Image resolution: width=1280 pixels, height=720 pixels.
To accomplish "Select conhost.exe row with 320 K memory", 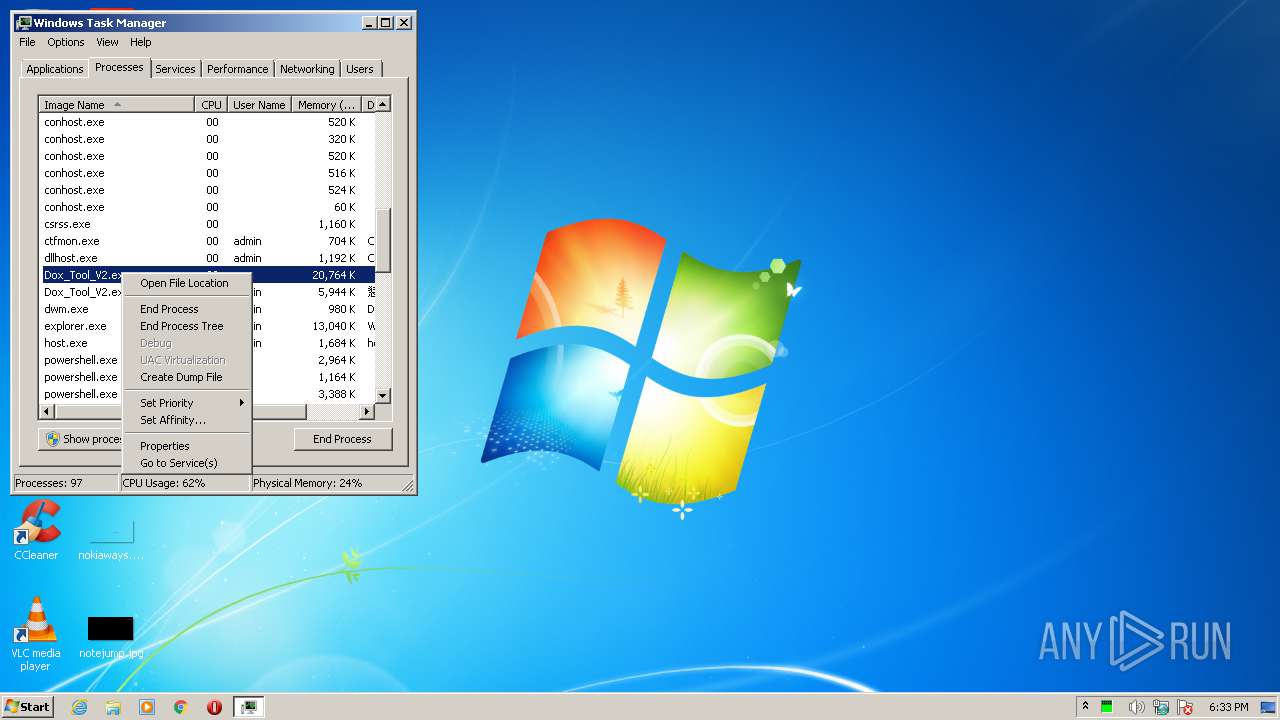I will pyautogui.click(x=207, y=139).
